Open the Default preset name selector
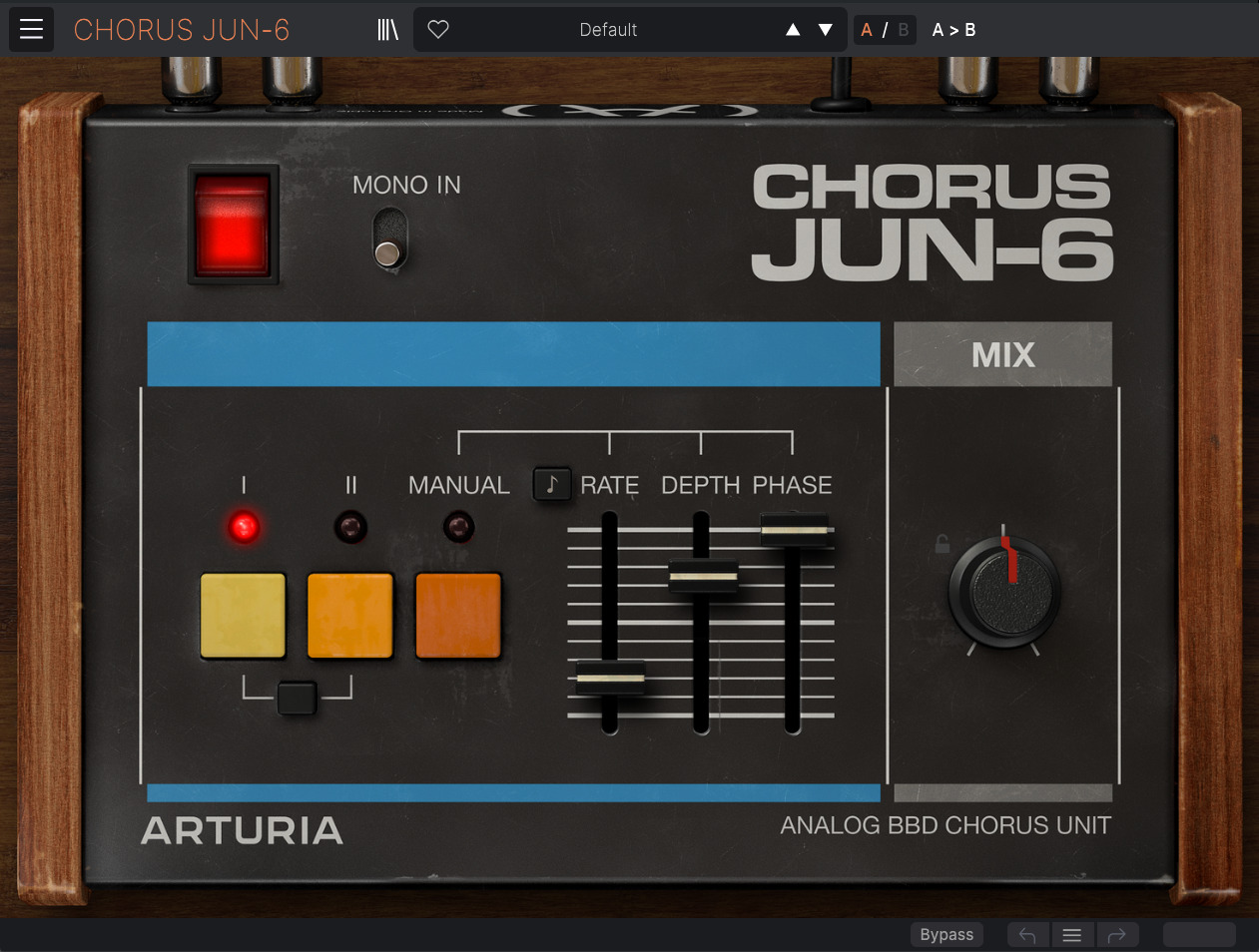Viewport: 1259px width, 952px height. [608, 30]
